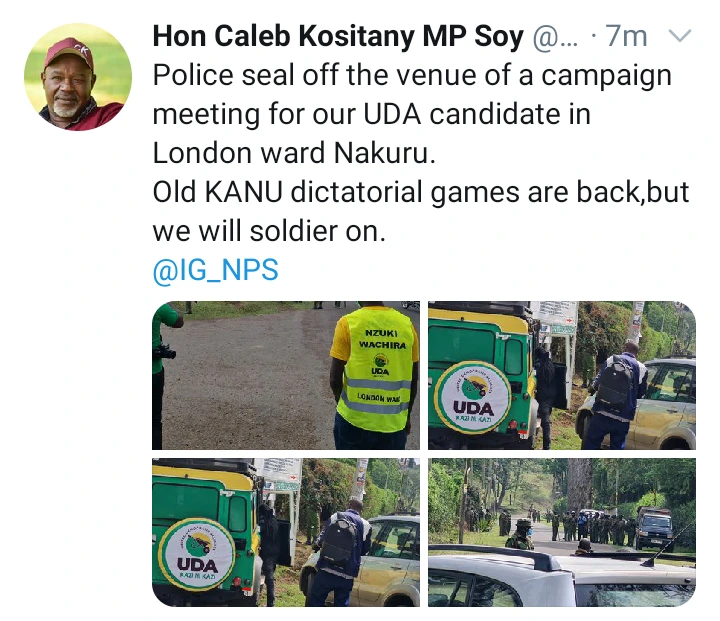Image resolution: width=720 pixels, height=621 pixels.
Task: Click the police truck in bottom-right photo
Action: (x=655, y=528)
